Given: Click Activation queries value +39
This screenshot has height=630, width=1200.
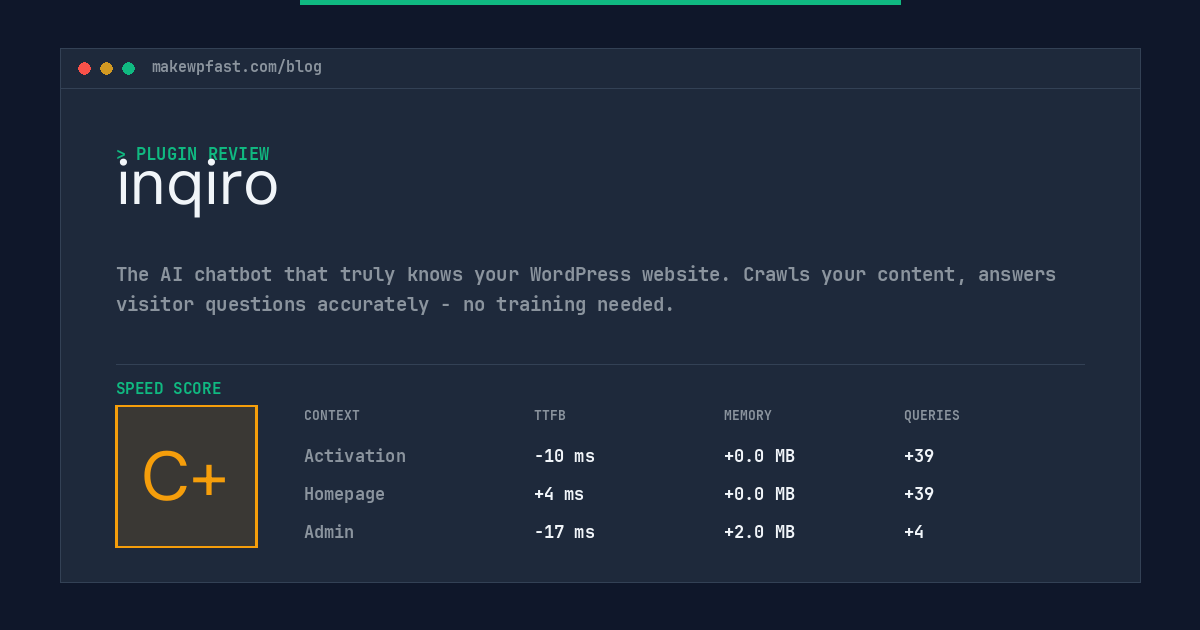Looking at the screenshot, I should [919, 456].
